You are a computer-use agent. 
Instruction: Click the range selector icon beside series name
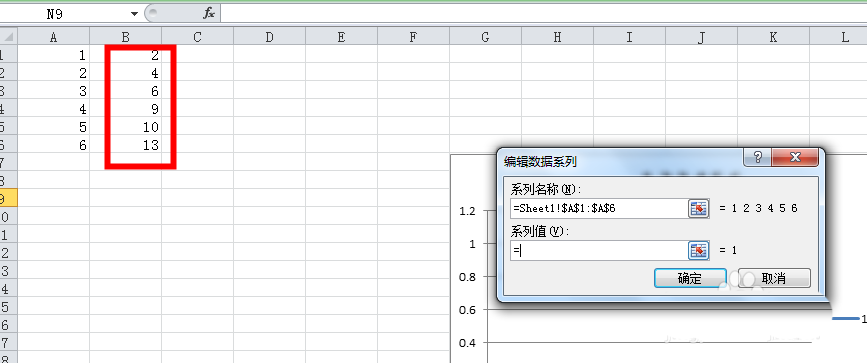point(698,209)
